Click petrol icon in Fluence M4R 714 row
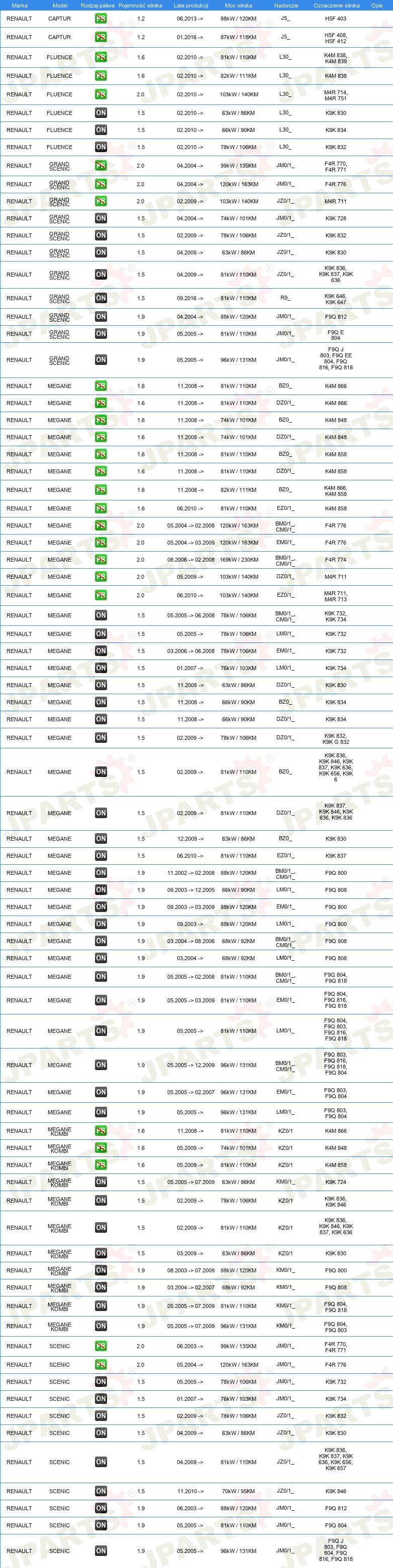The image size is (393, 1568). pyautogui.click(x=101, y=94)
